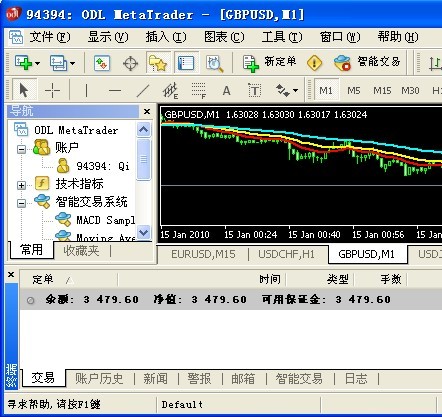Open the new chart dropdown arrow
Image resolution: width=442 pixels, height=417 pixels.
point(37,63)
